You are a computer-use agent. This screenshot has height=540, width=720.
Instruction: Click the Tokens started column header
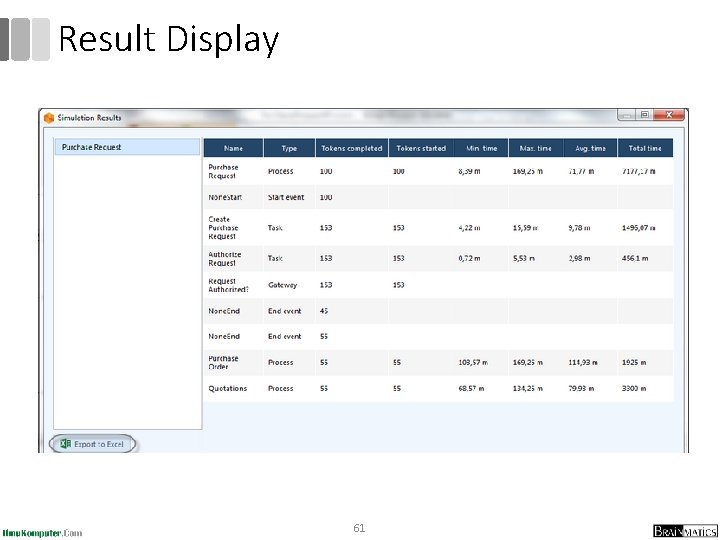tap(421, 148)
